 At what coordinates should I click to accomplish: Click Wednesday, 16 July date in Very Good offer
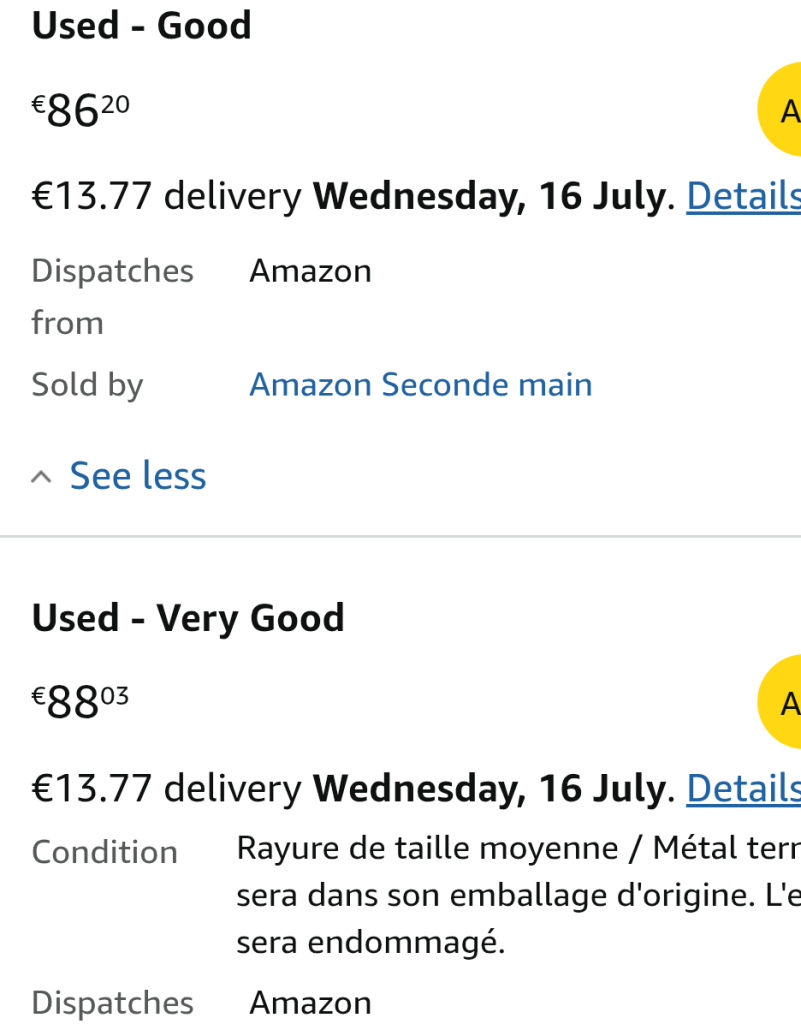click(490, 788)
